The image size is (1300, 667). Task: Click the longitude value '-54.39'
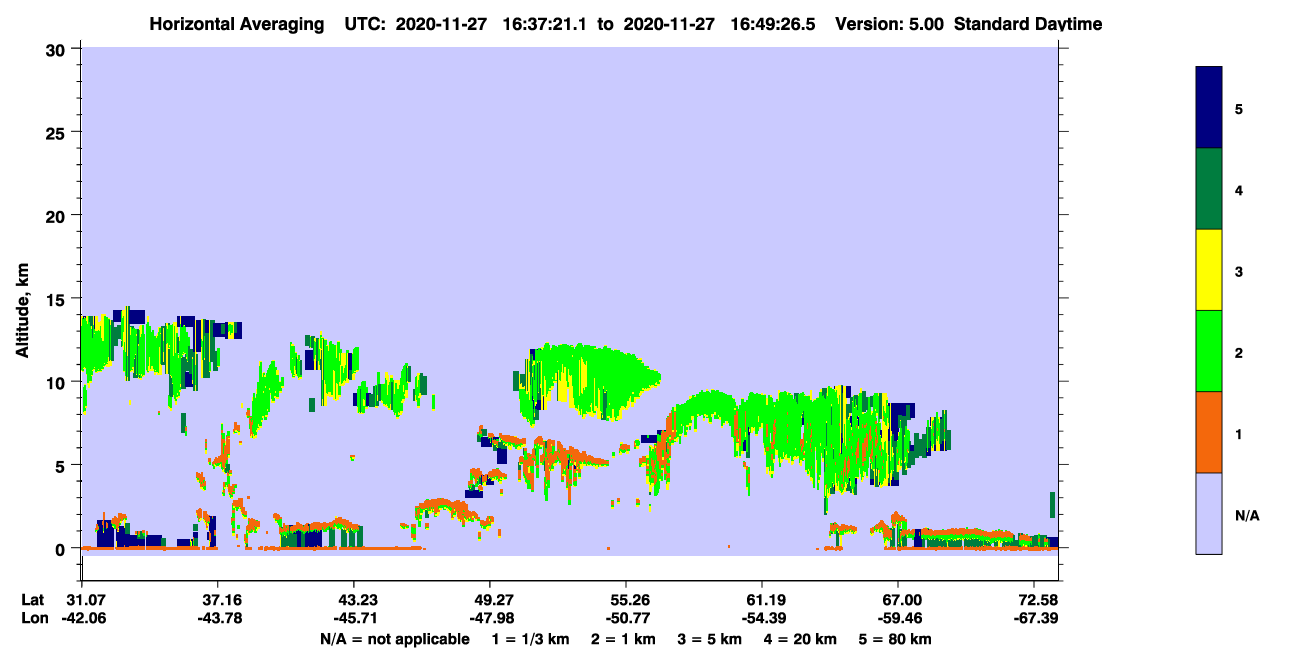tap(762, 619)
